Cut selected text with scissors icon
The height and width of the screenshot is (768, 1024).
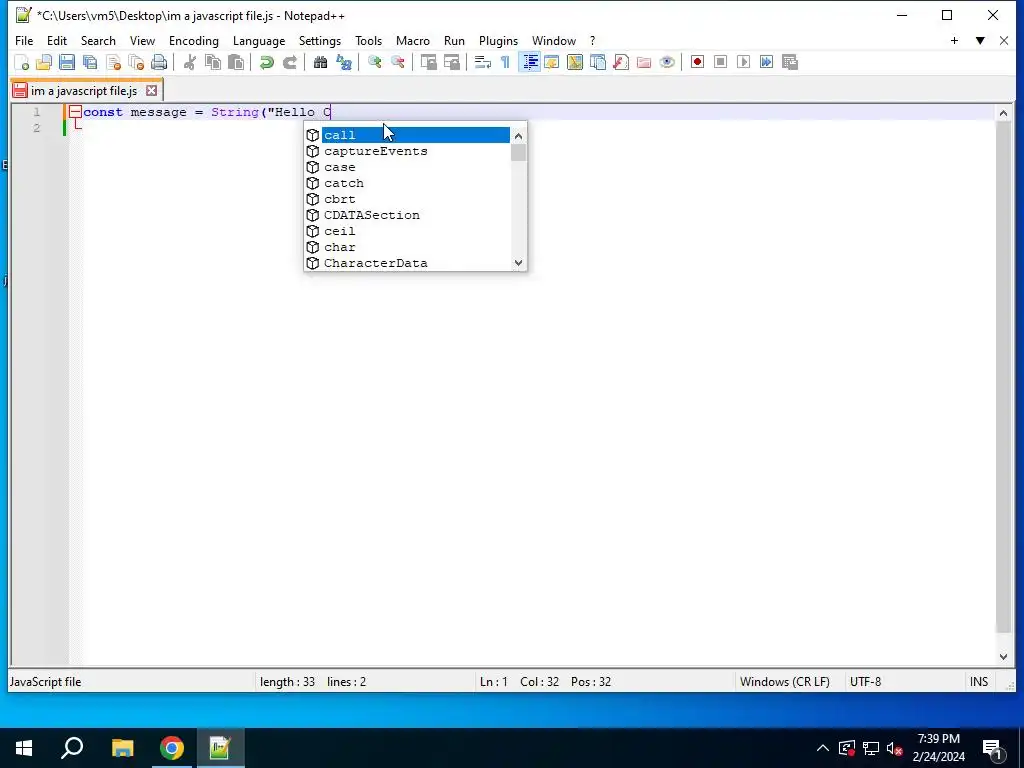pyautogui.click(x=190, y=62)
